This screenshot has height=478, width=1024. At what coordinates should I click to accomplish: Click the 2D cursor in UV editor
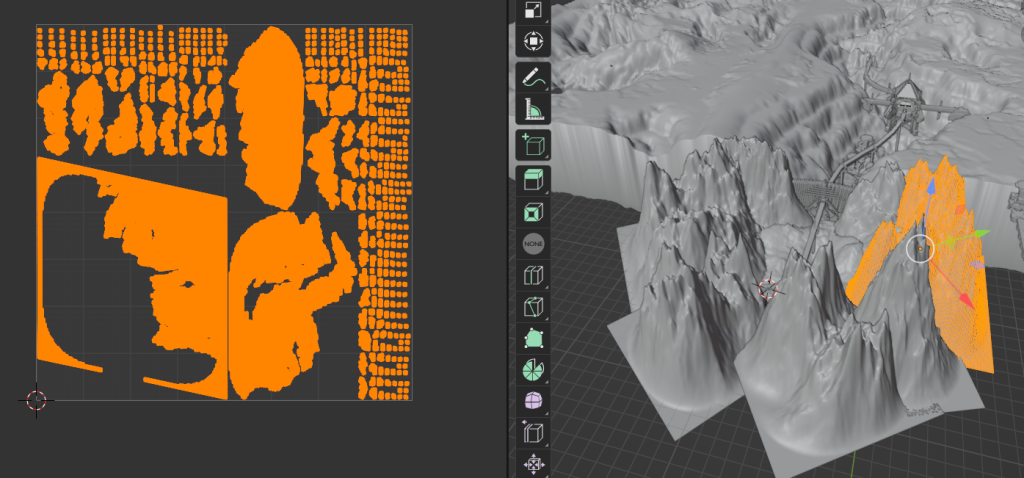[37, 400]
